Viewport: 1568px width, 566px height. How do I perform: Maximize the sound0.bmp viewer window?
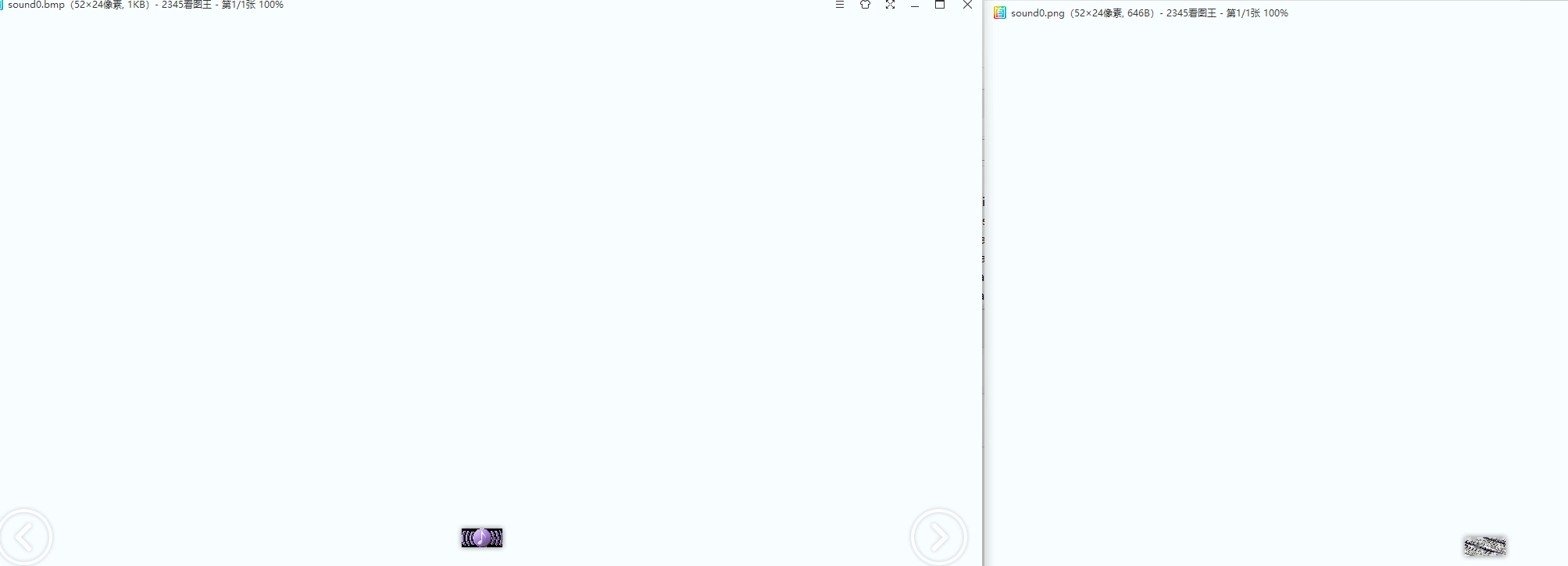940,5
